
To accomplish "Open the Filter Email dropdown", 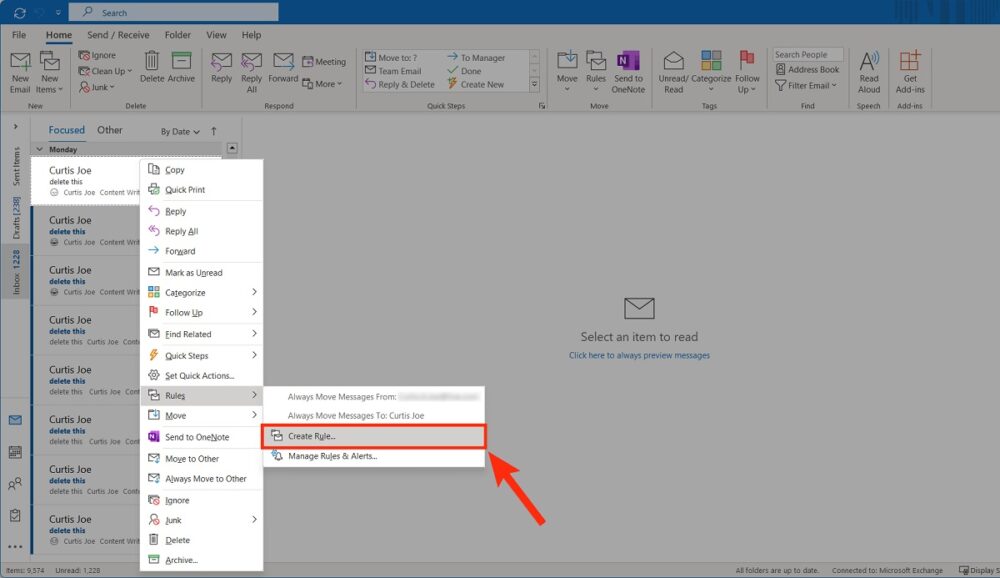I will (808, 84).
